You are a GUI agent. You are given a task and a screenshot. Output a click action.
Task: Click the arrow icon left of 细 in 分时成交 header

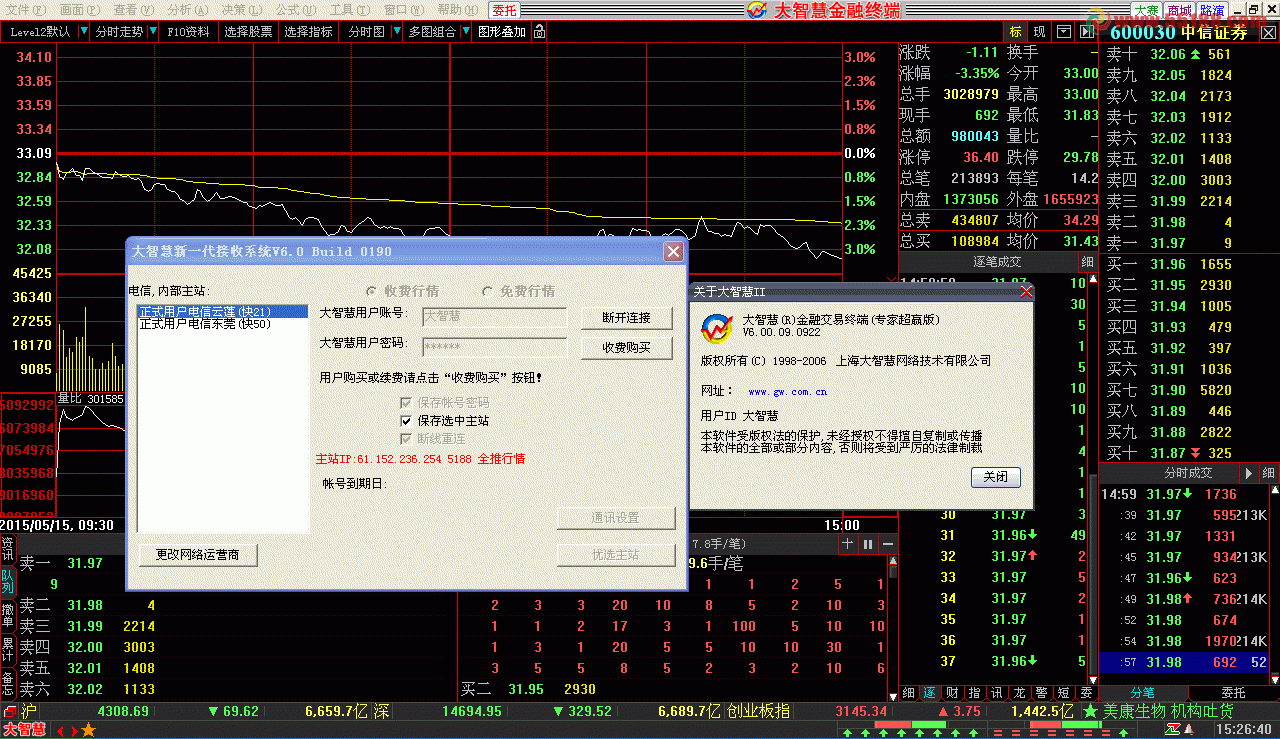pyautogui.click(x=1249, y=473)
